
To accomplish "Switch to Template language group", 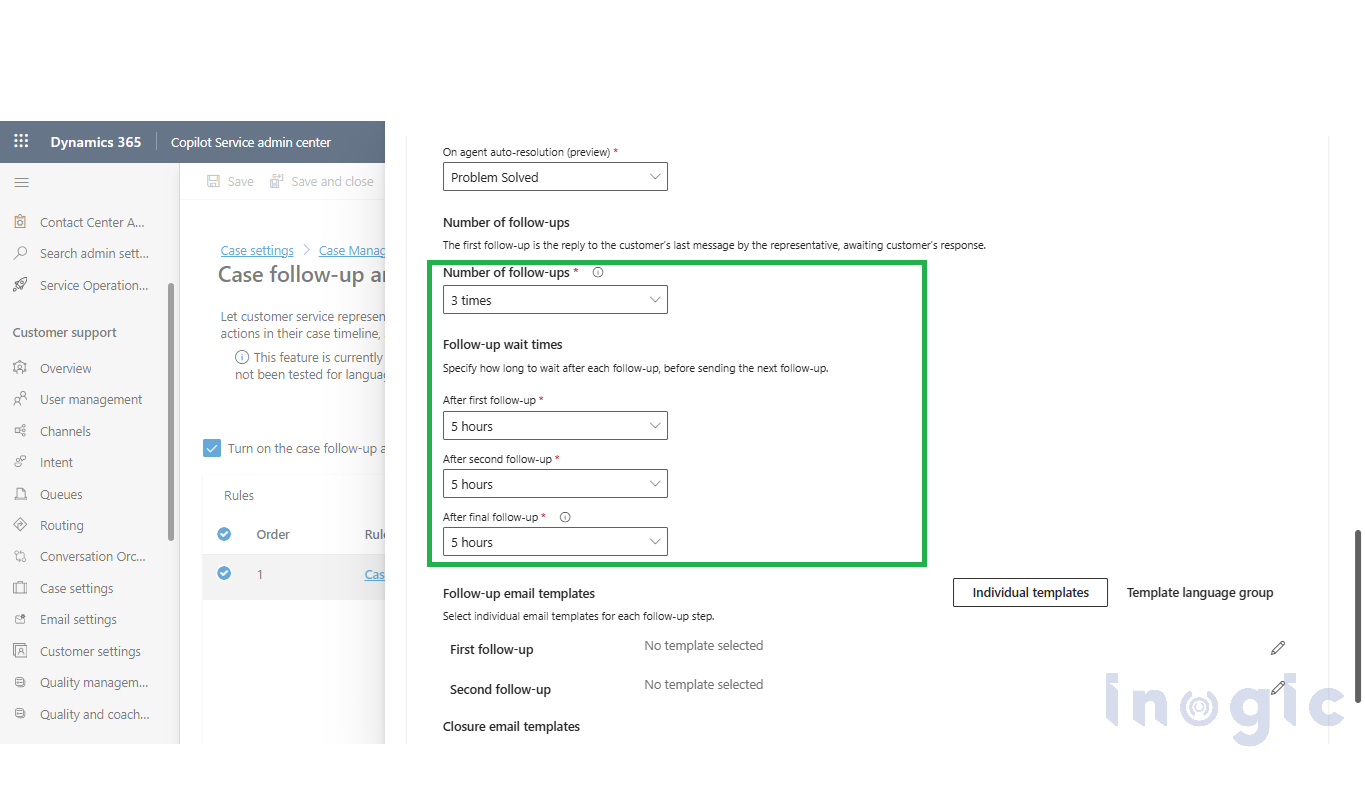I will (1200, 592).
